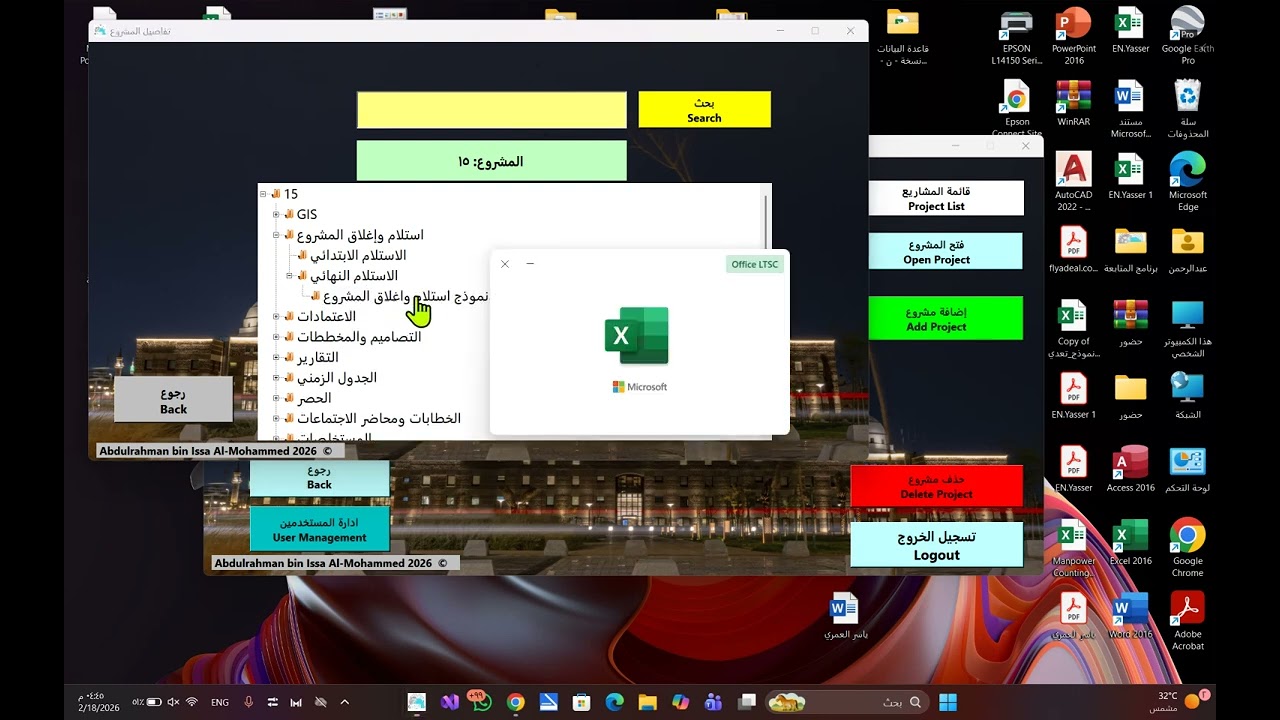
Task: Select نموذج استلام واغلاق المشروع tree item
Action: 405,296
